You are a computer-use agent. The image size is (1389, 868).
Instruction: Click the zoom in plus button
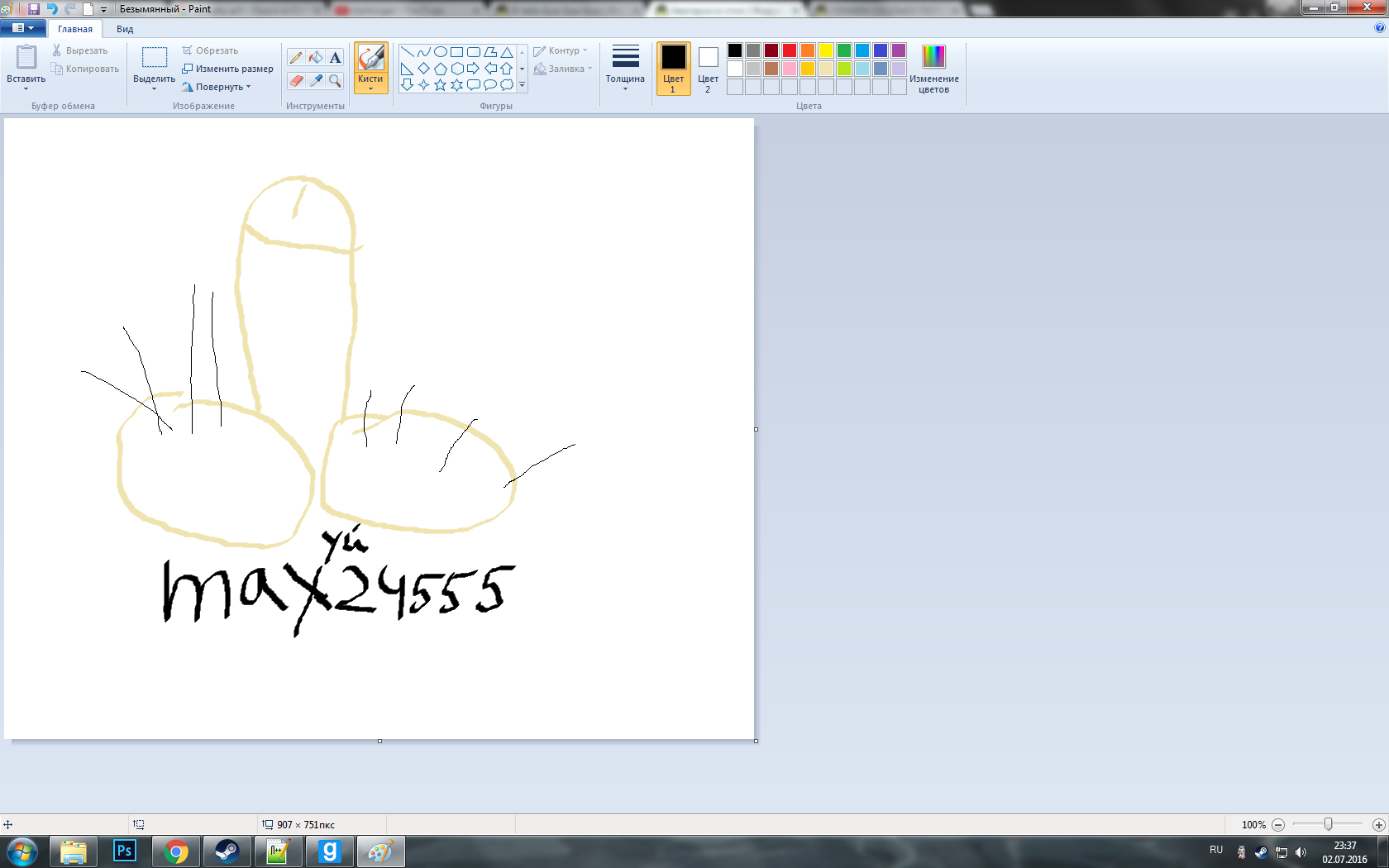1378,825
